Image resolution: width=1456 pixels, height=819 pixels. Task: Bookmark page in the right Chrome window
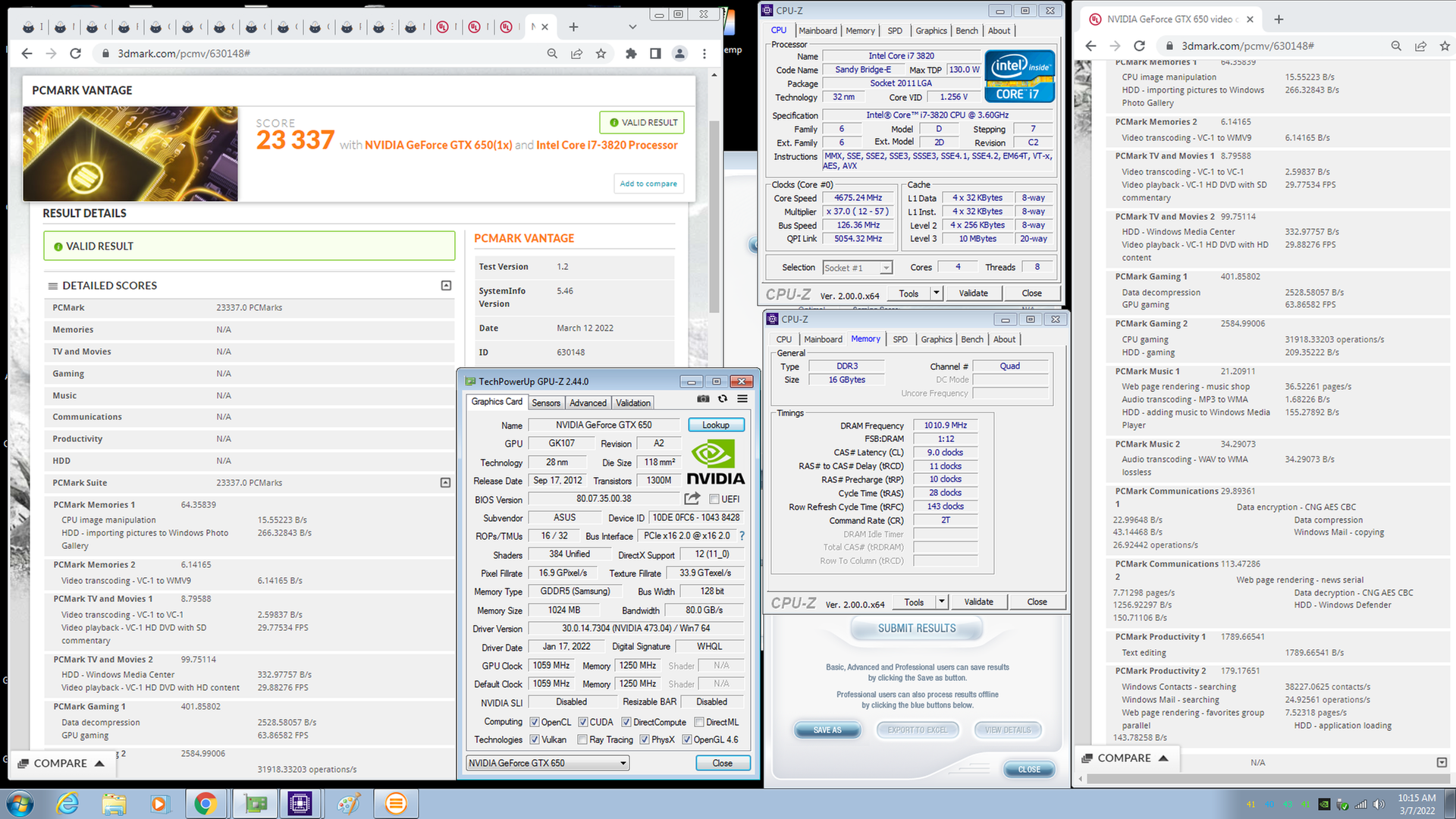pos(1445,45)
